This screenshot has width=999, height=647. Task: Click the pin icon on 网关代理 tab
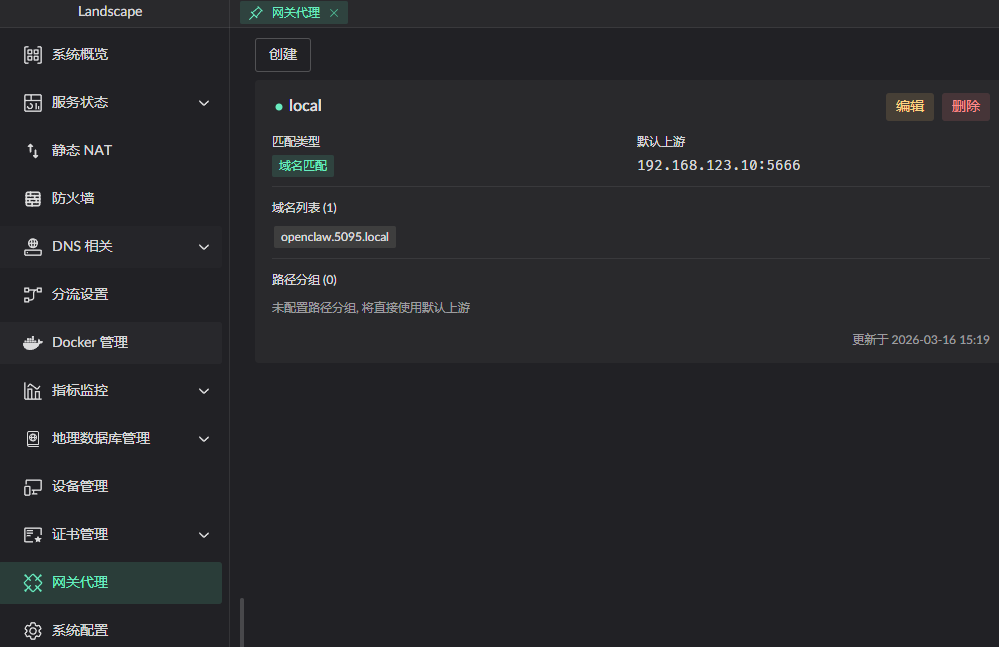tap(256, 13)
